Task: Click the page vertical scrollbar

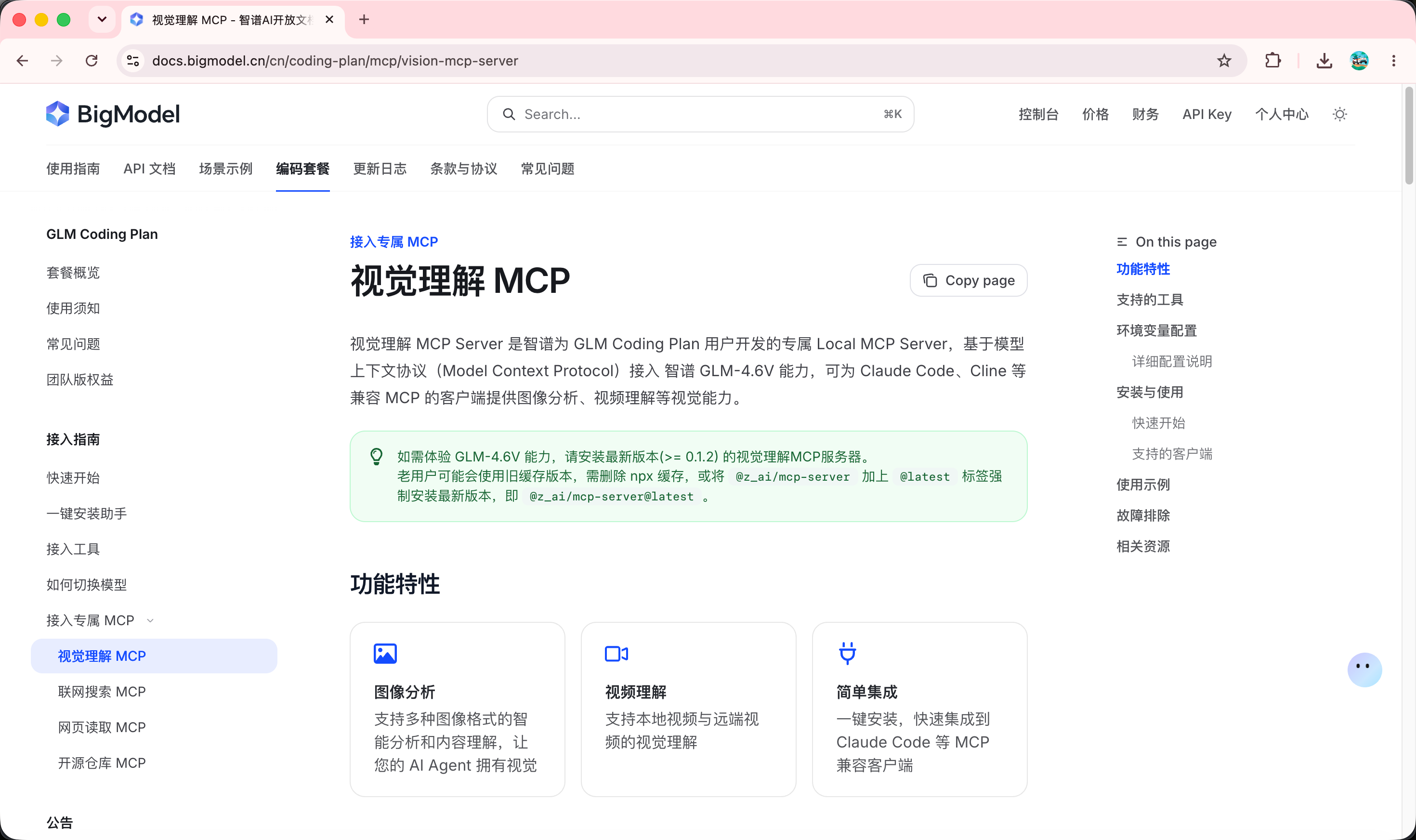Action: pyautogui.click(x=1409, y=135)
